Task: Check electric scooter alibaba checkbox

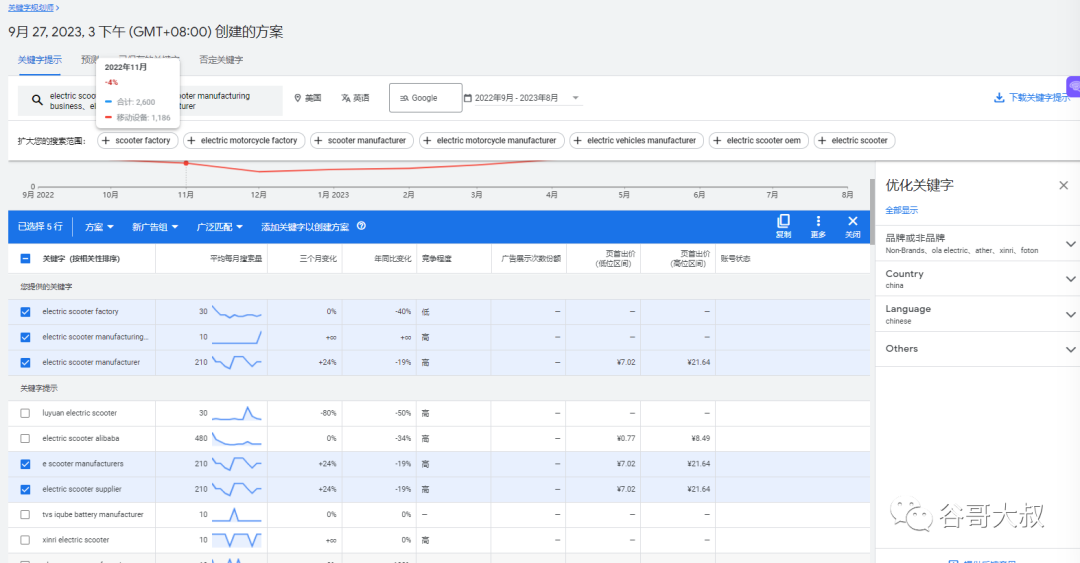Action: 25,438
